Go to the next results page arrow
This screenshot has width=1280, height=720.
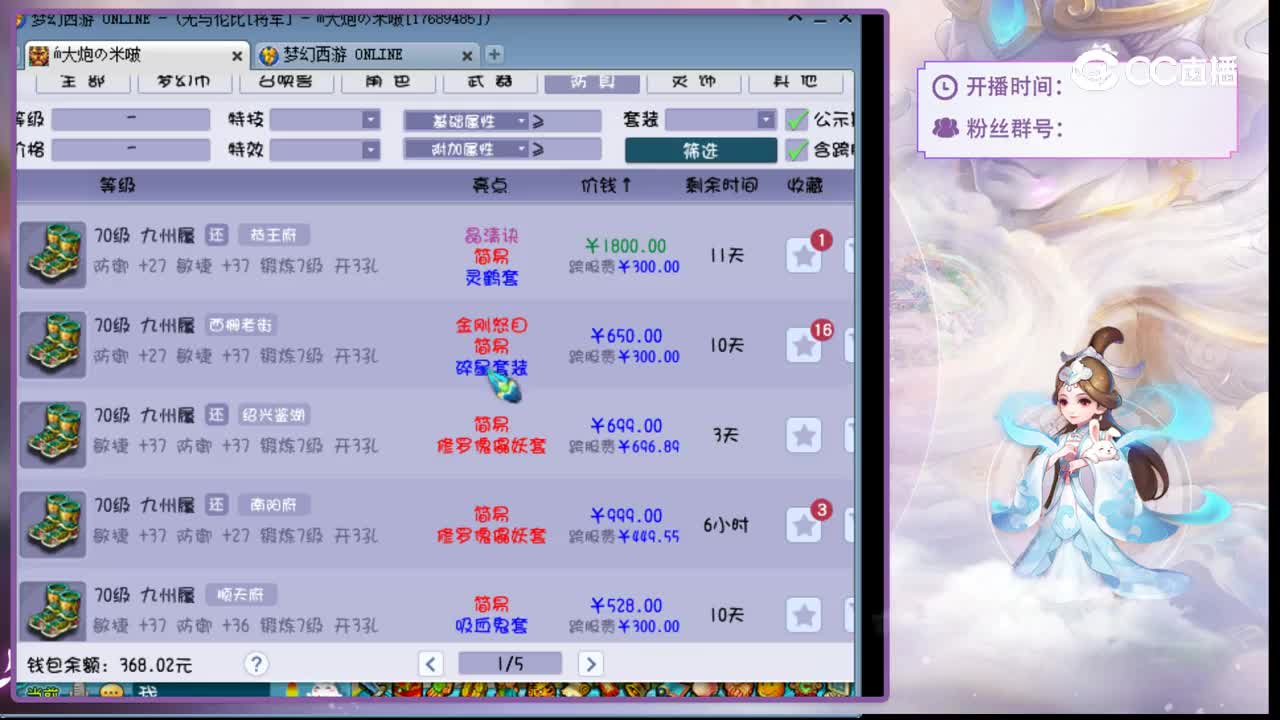[x=590, y=664]
